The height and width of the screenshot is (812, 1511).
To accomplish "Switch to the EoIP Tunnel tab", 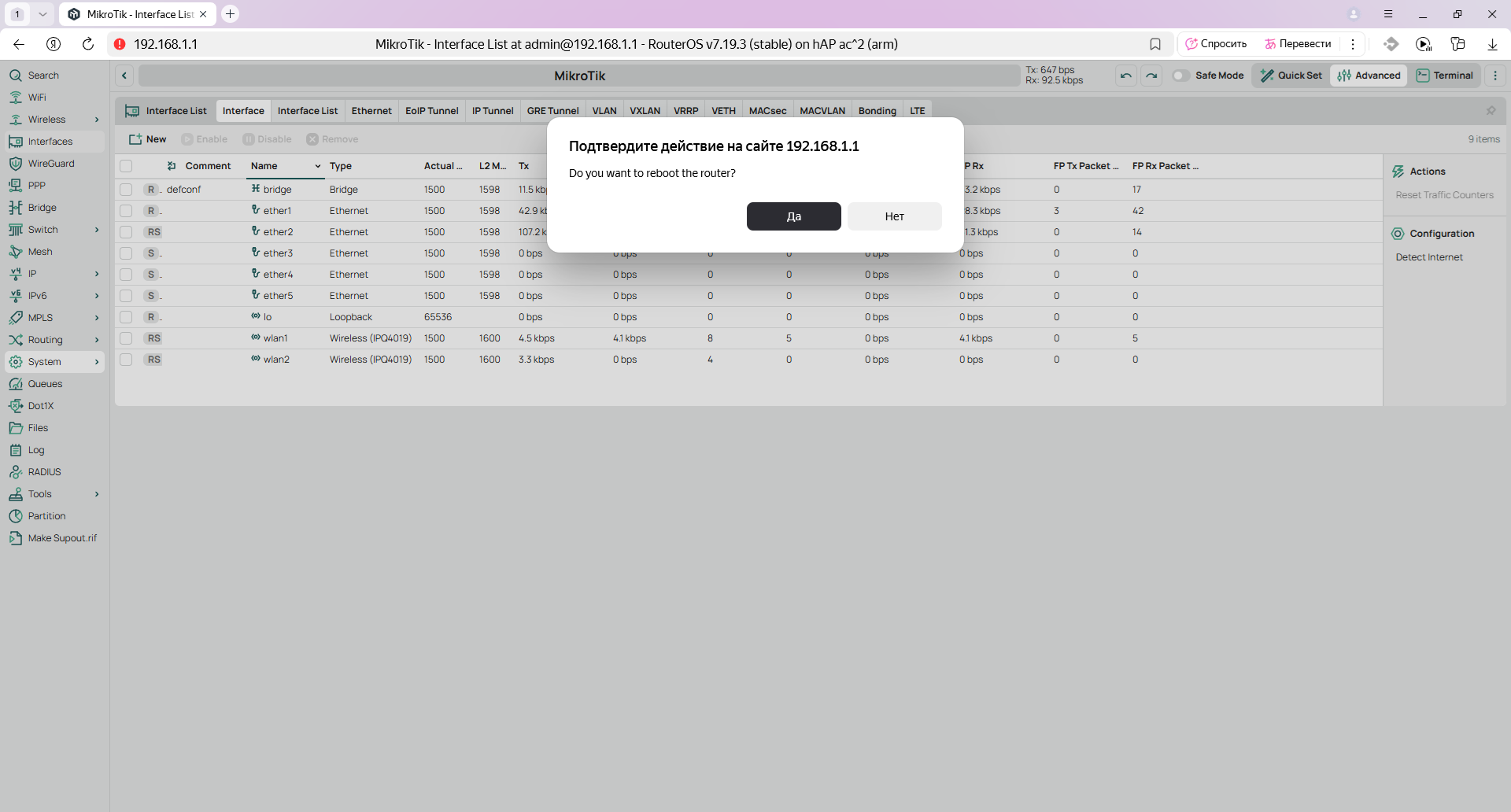I will tap(431, 111).
